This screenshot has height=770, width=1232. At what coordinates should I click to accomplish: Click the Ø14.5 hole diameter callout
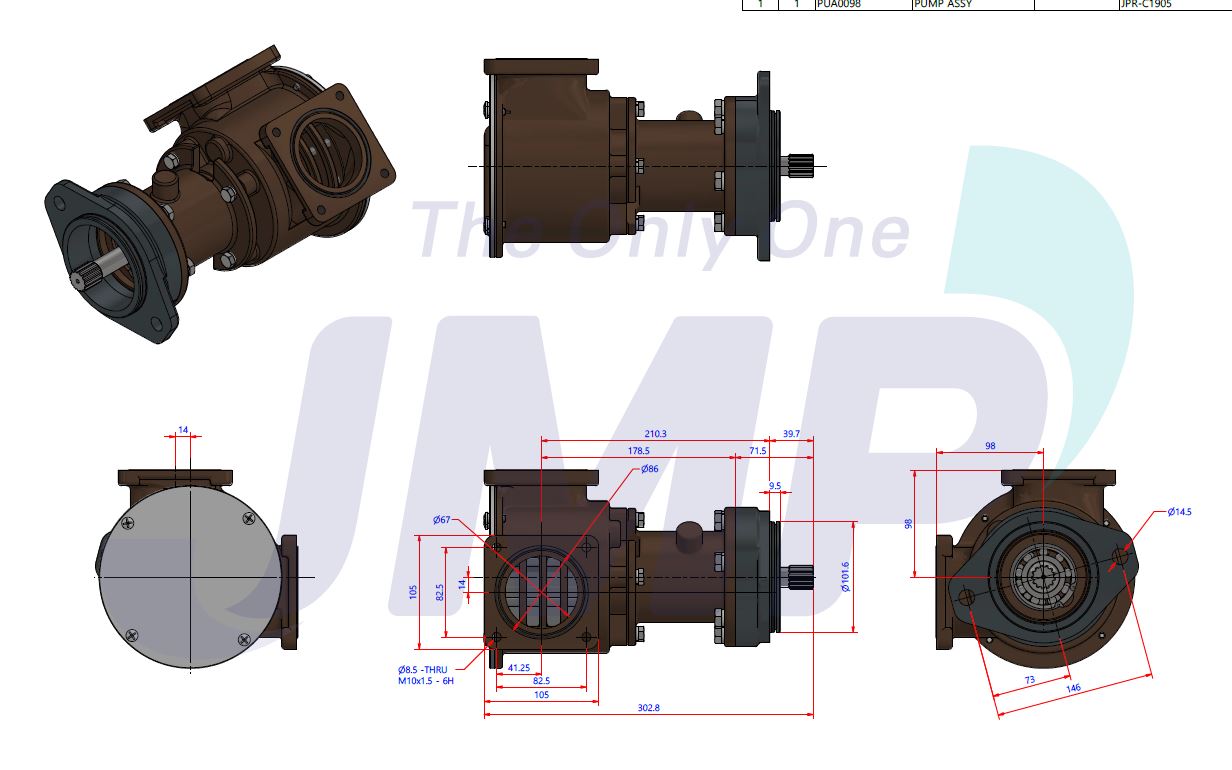coord(1179,512)
